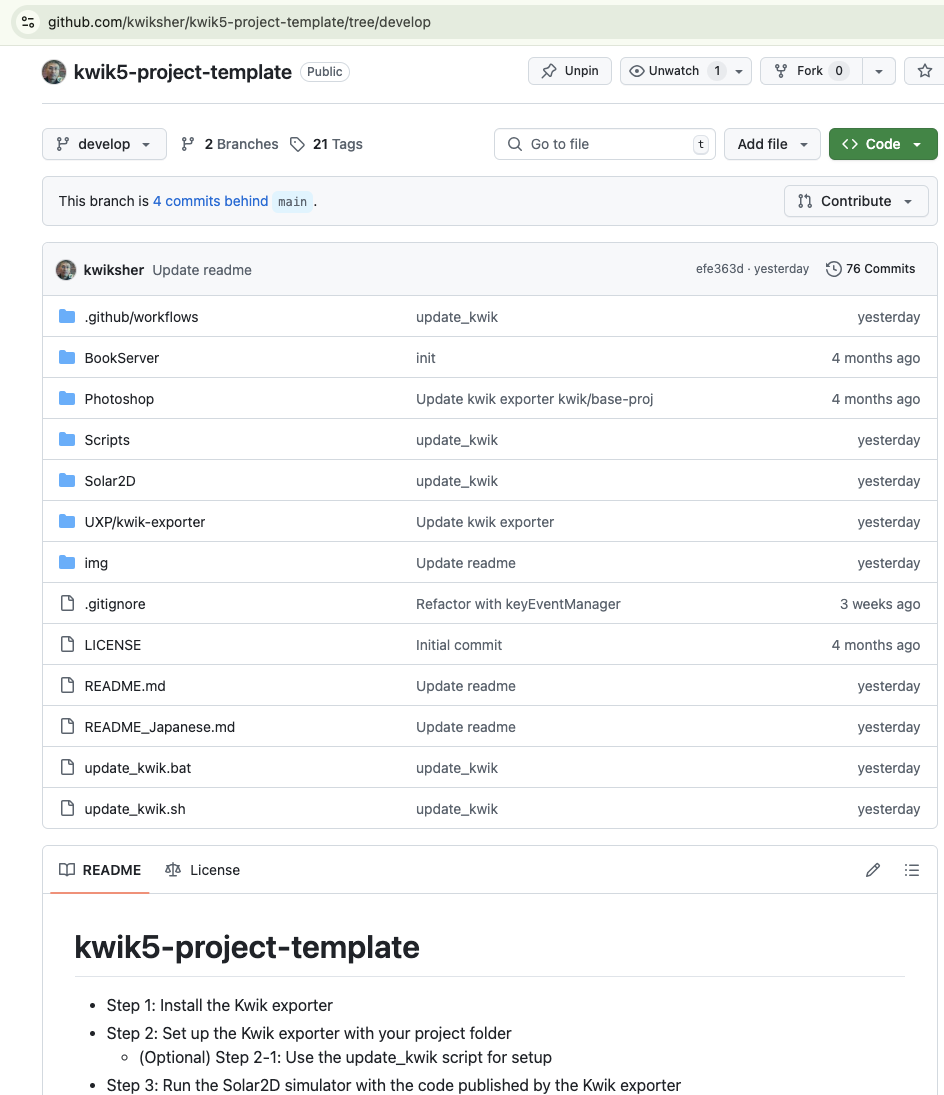View the 2 Branches list

[230, 144]
